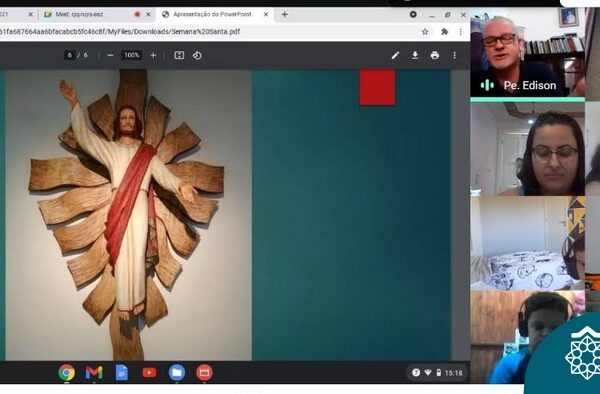This screenshot has width=600, height=394.
Task: Open the extensions puzzle icon
Action: pyautogui.click(x=444, y=32)
